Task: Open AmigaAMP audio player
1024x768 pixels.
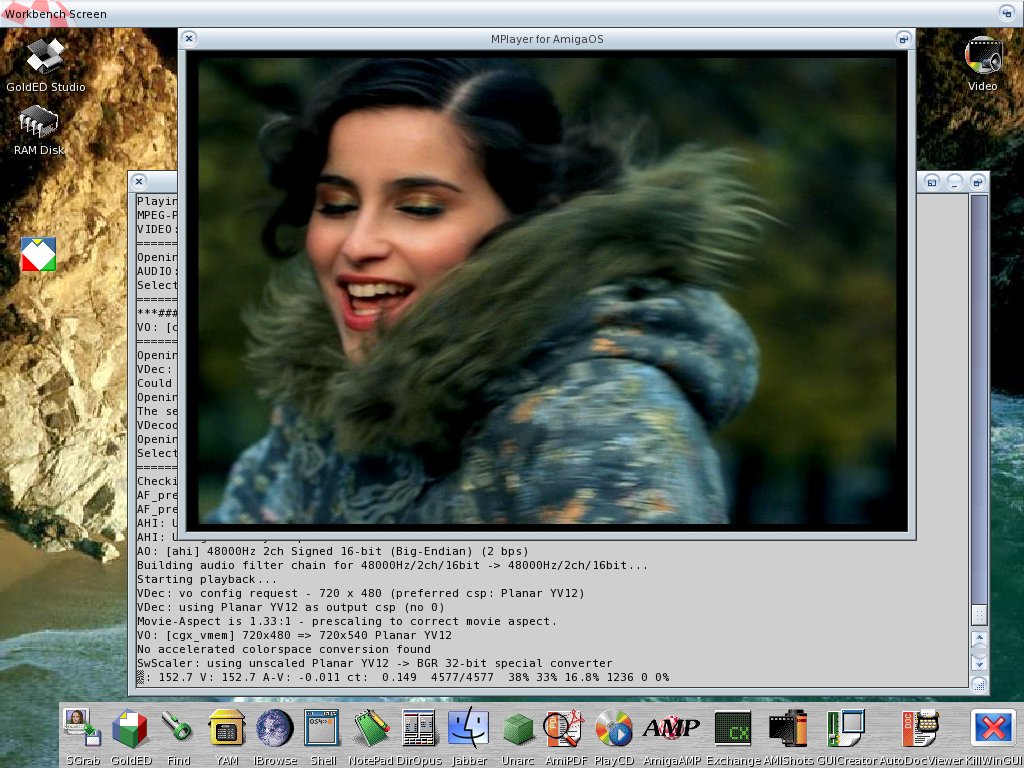Action: tap(671, 730)
